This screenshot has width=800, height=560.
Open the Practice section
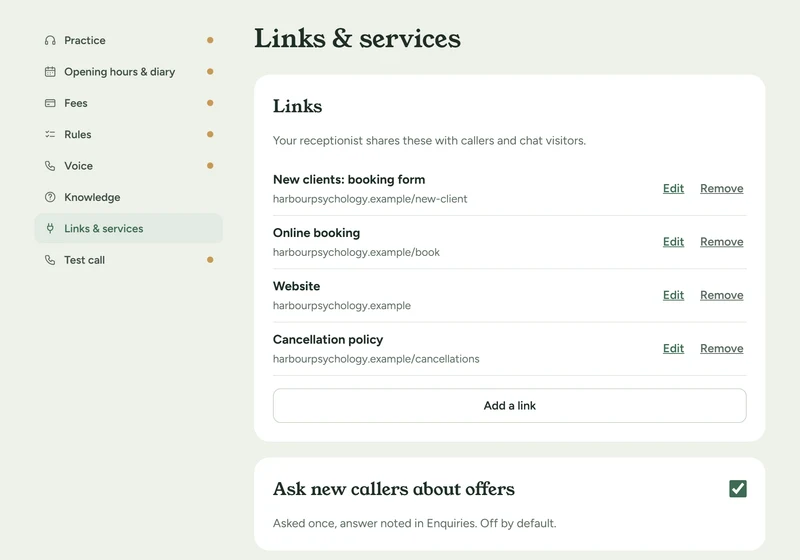tap(129, 40)
